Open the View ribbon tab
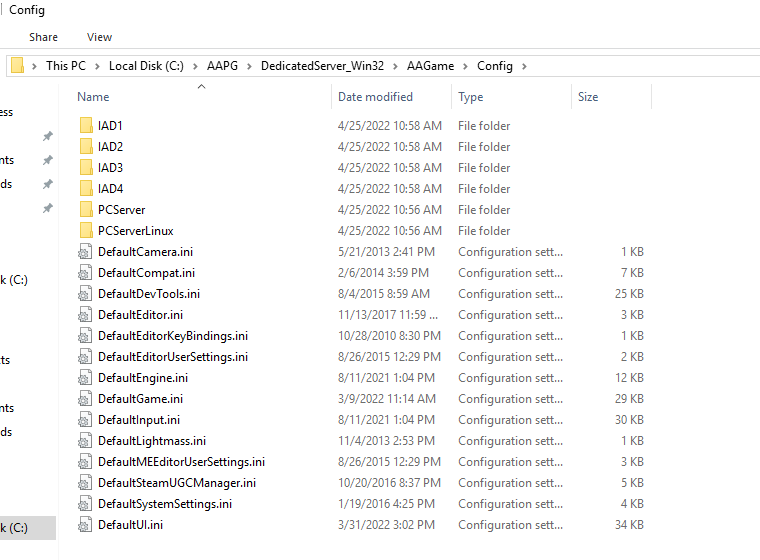760x560 pixels. tap(99, 37)
